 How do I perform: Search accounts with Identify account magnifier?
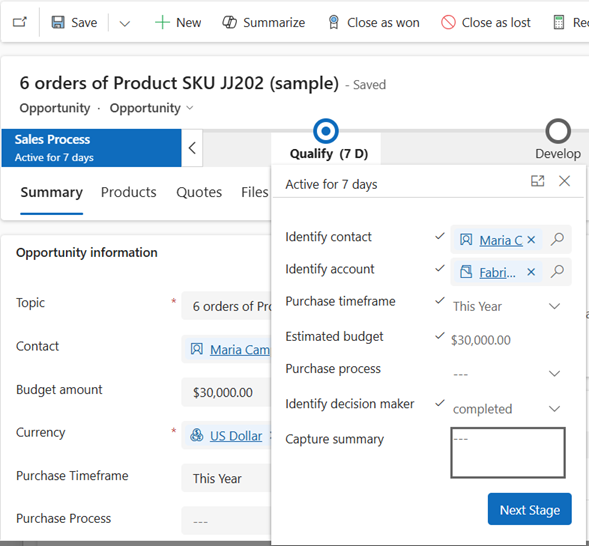click(x=557, y=271)
